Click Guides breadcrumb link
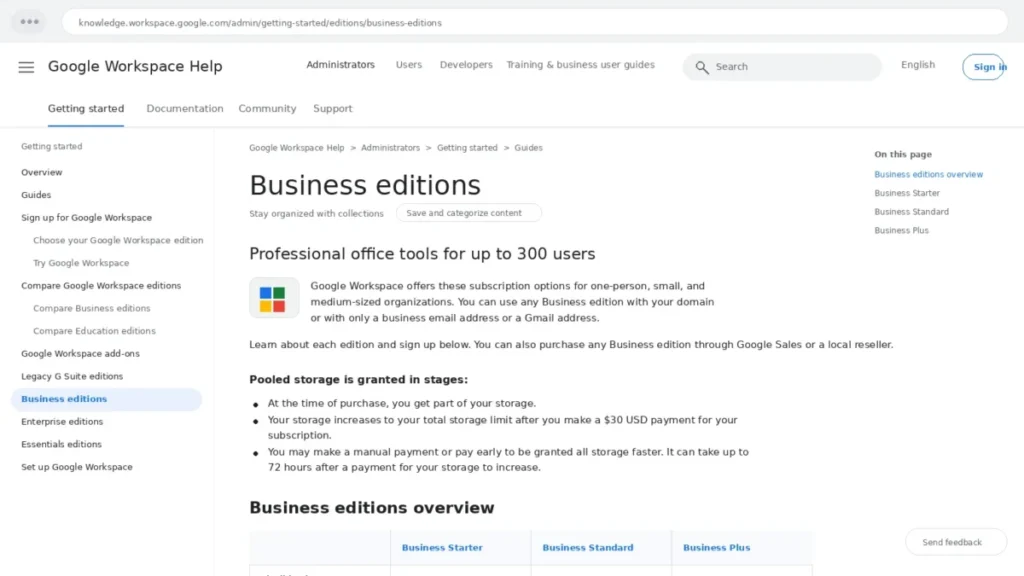This screenshot has width=1024, height=576. coord(528,148)
